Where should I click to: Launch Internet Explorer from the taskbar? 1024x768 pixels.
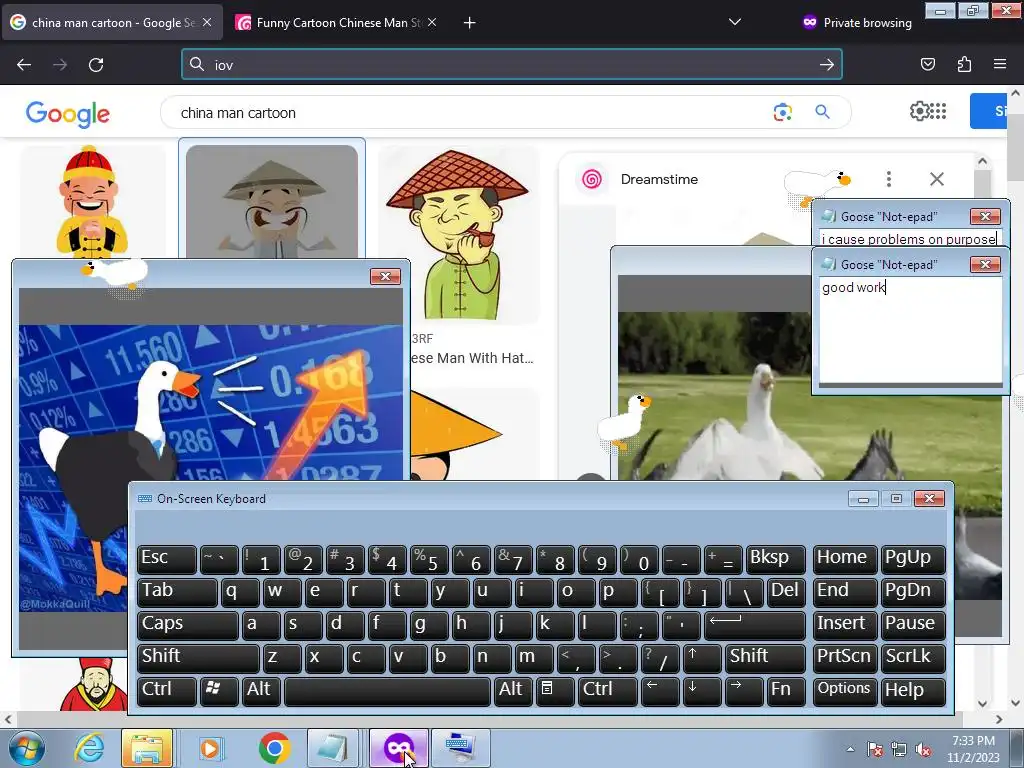coord(89,748)
